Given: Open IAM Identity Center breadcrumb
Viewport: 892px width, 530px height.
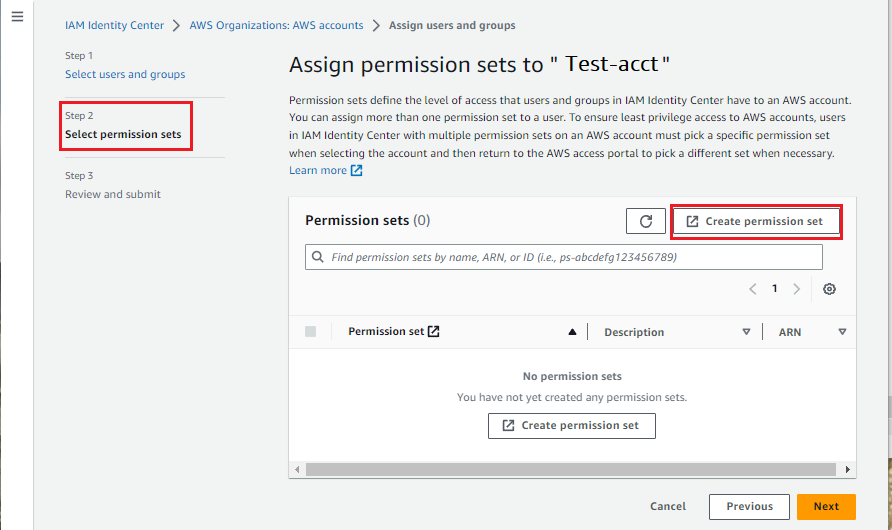Looking at the screenshot, I should tap(114, 26).
